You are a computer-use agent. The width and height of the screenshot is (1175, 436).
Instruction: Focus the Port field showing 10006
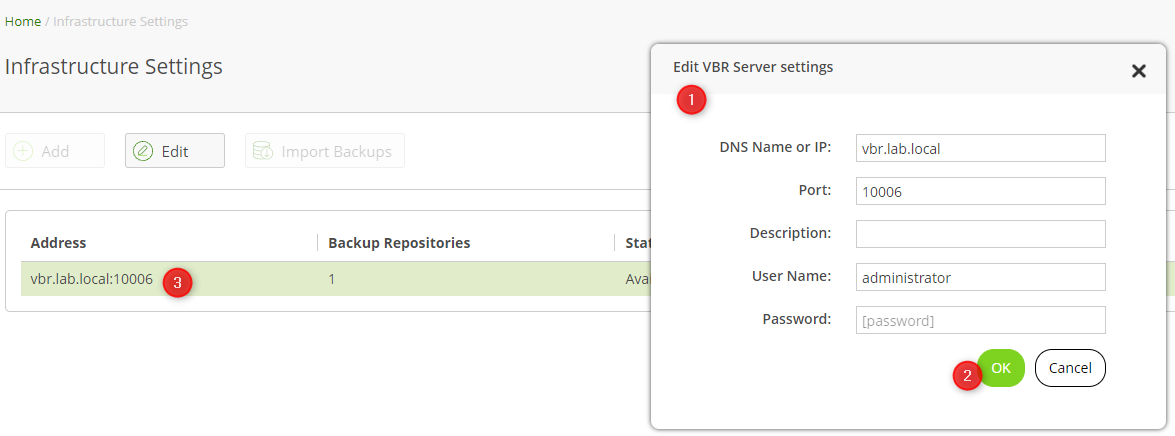click(x=980, y=191)
